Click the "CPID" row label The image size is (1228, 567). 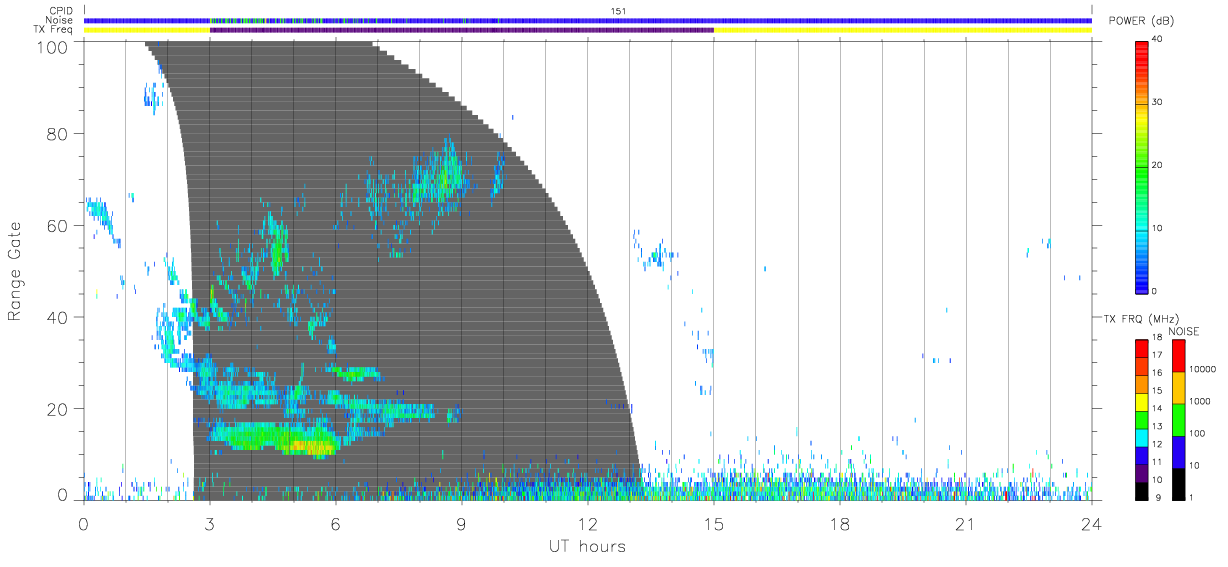[x=62, y=11]
